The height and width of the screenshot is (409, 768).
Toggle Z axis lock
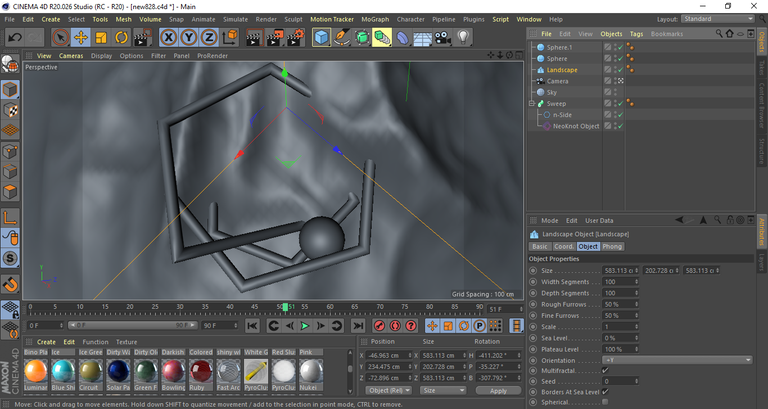[x=209, y=37]
